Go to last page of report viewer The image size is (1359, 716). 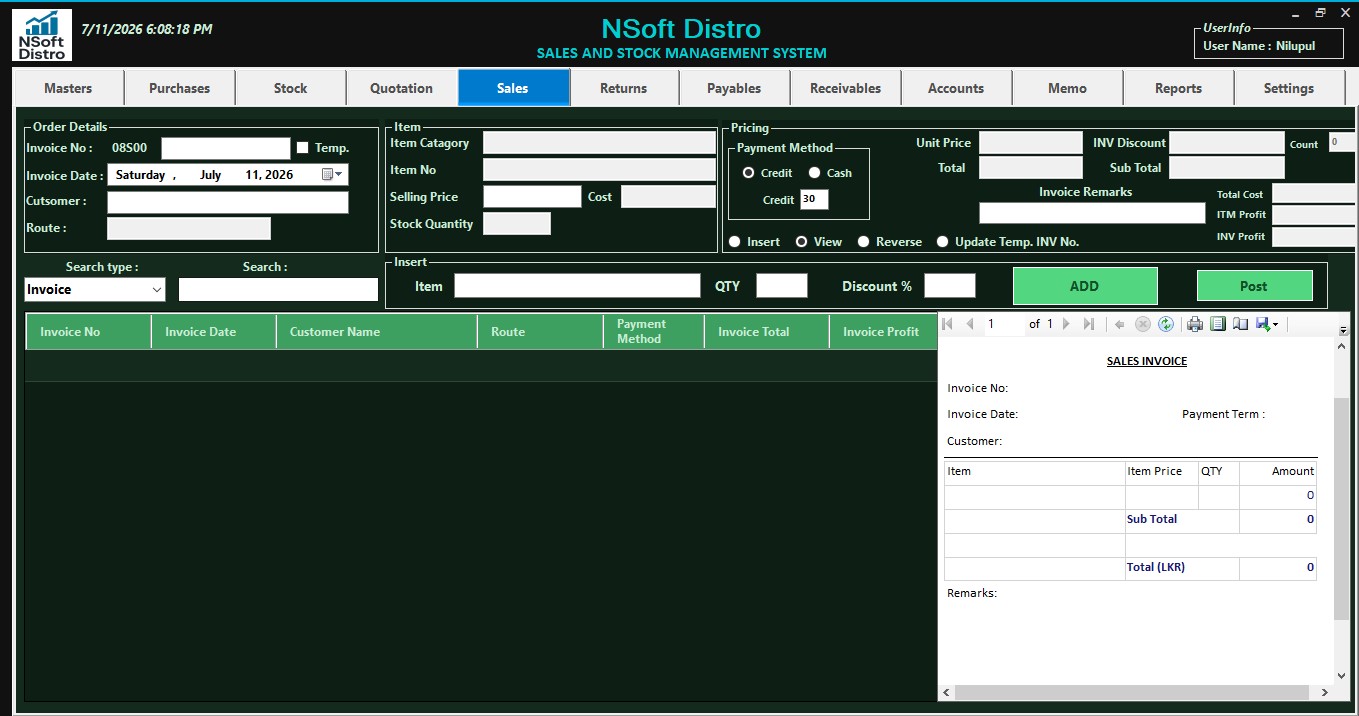click(x=1088, y=324)
